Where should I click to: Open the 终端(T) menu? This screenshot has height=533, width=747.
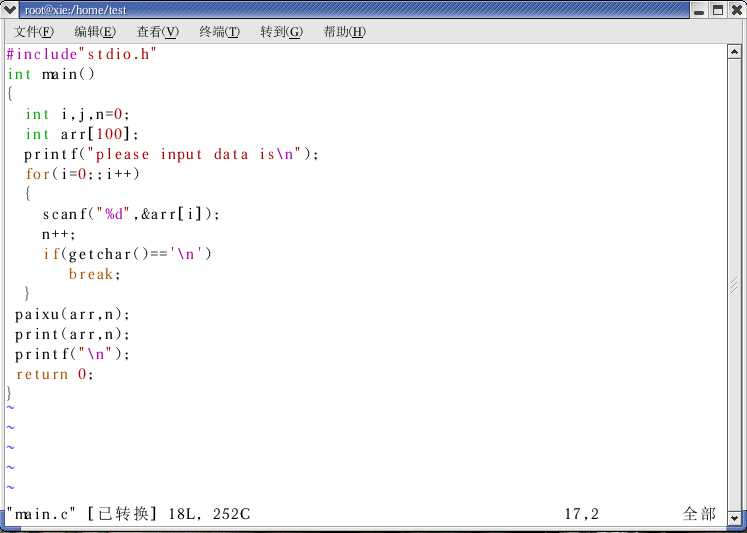[x=220, y=32]
